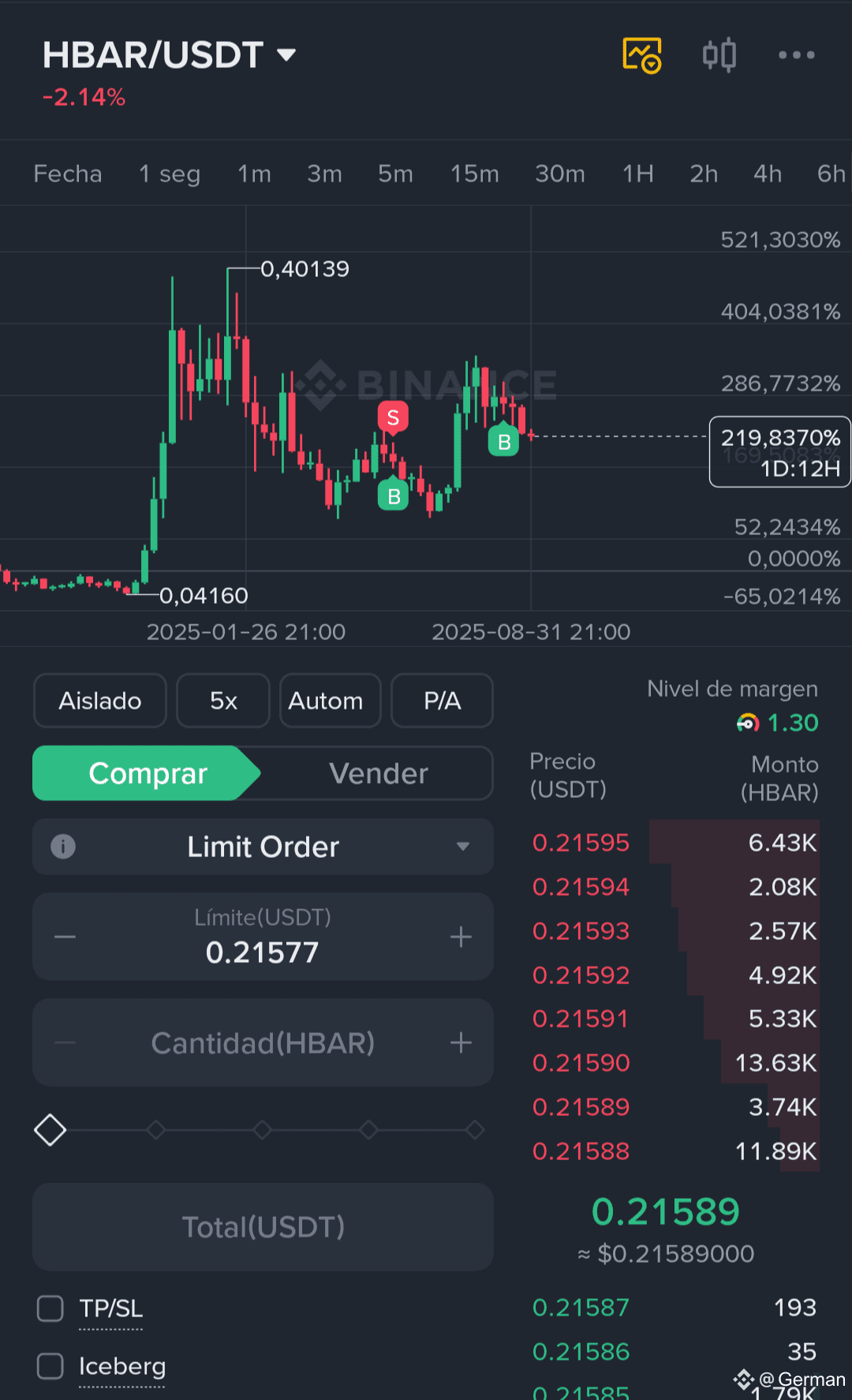Switch chart to 1m interval
Screen dimensions: 852x1400
pyautogui.click(x=254, y=174)
